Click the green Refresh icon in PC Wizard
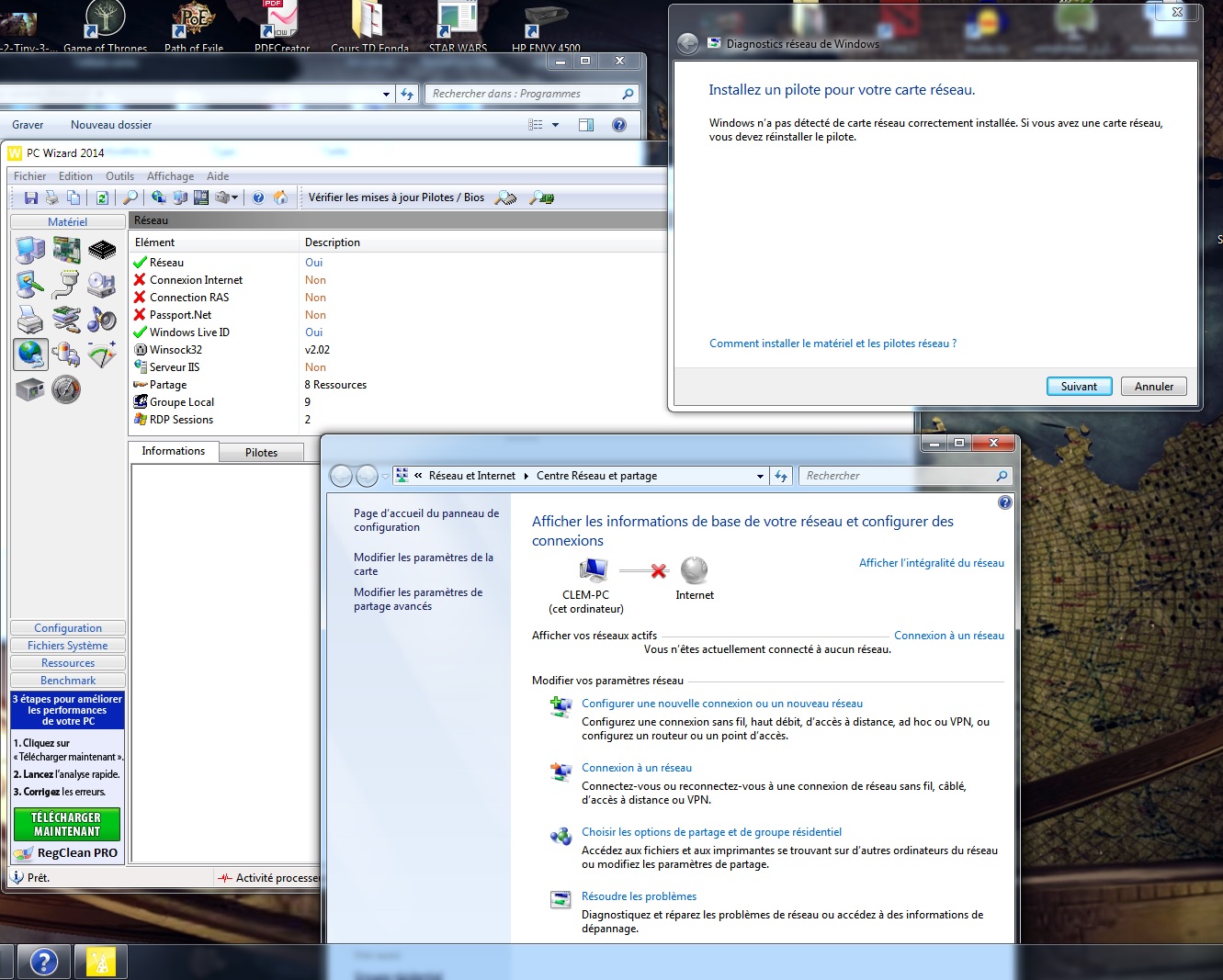The width and height of the screenshot is (1223, 980). [x=102, y=197]
